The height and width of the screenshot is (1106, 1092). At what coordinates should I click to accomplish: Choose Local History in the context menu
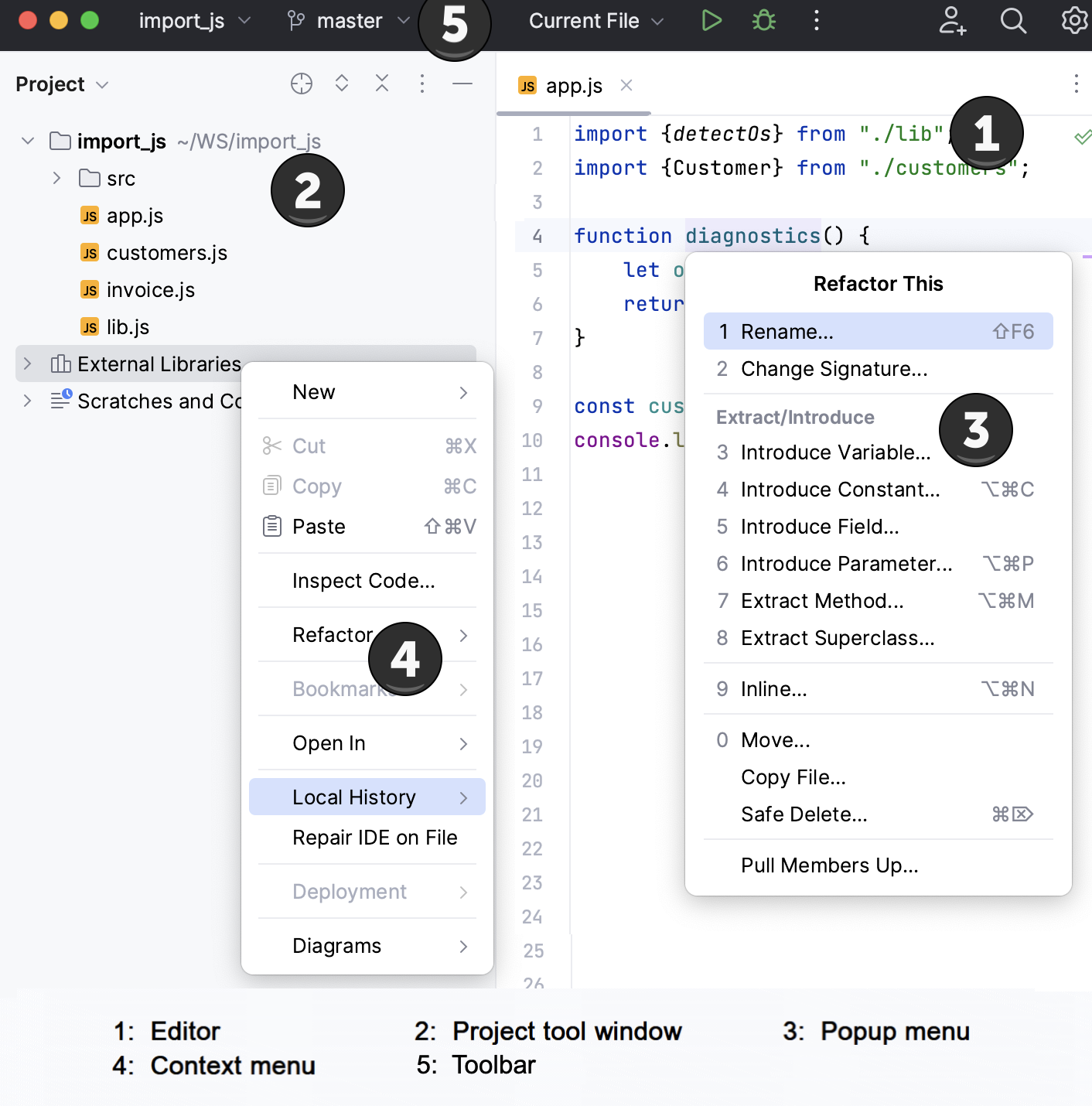coord(353,797)
